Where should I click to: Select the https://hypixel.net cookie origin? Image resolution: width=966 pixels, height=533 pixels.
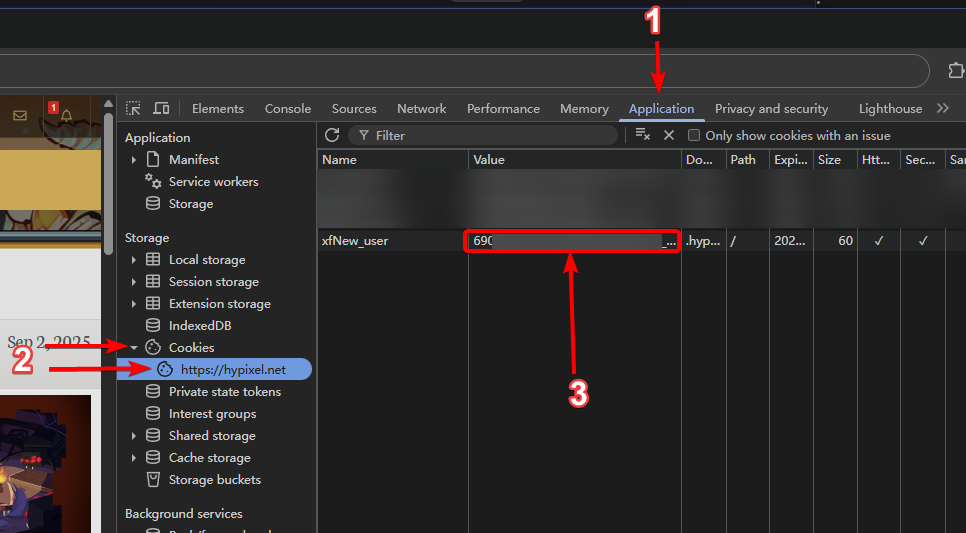(233, 370)
